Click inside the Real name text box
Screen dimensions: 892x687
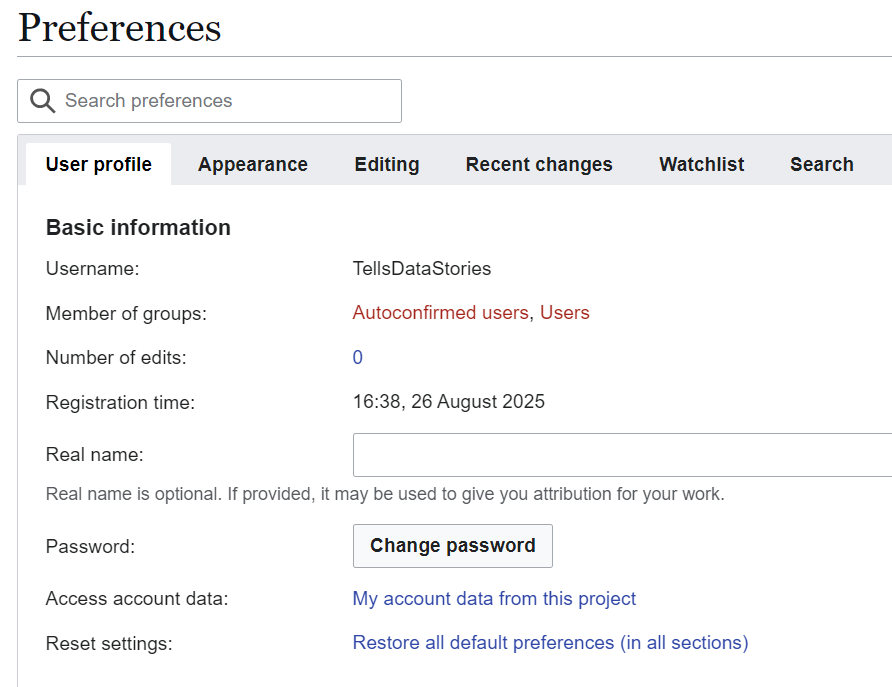tap(620, 455)
